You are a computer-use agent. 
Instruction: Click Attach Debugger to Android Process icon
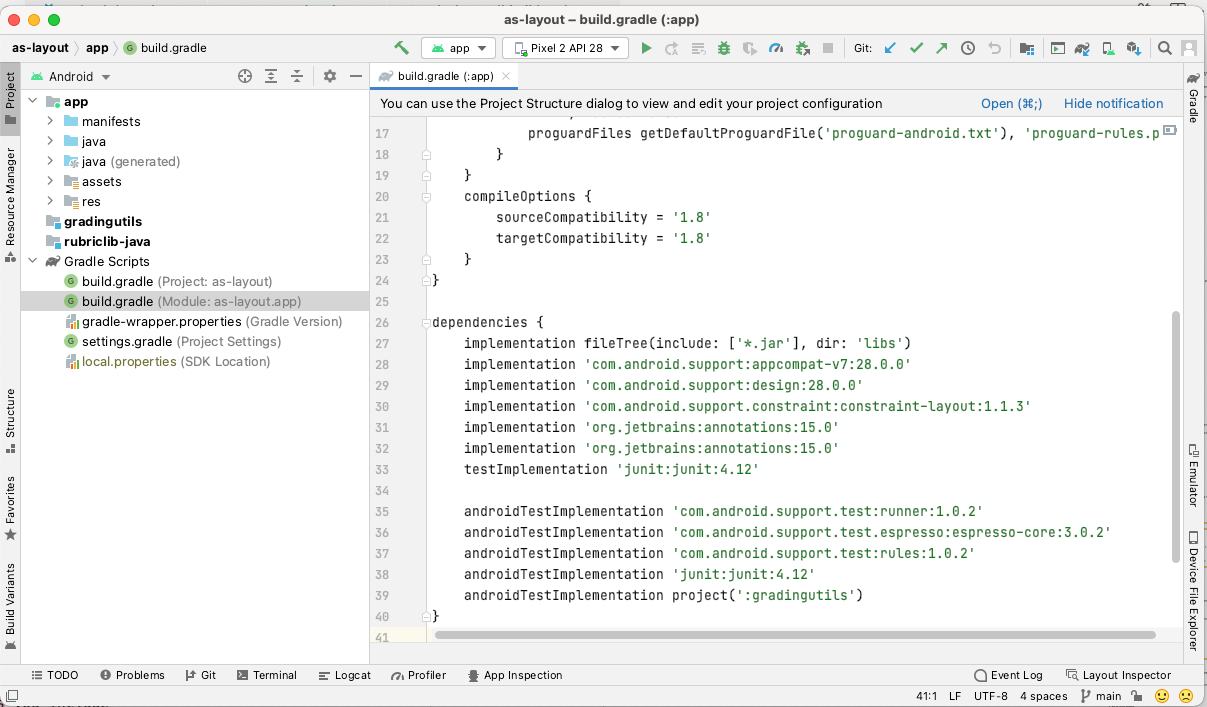(x=803, y=48)
